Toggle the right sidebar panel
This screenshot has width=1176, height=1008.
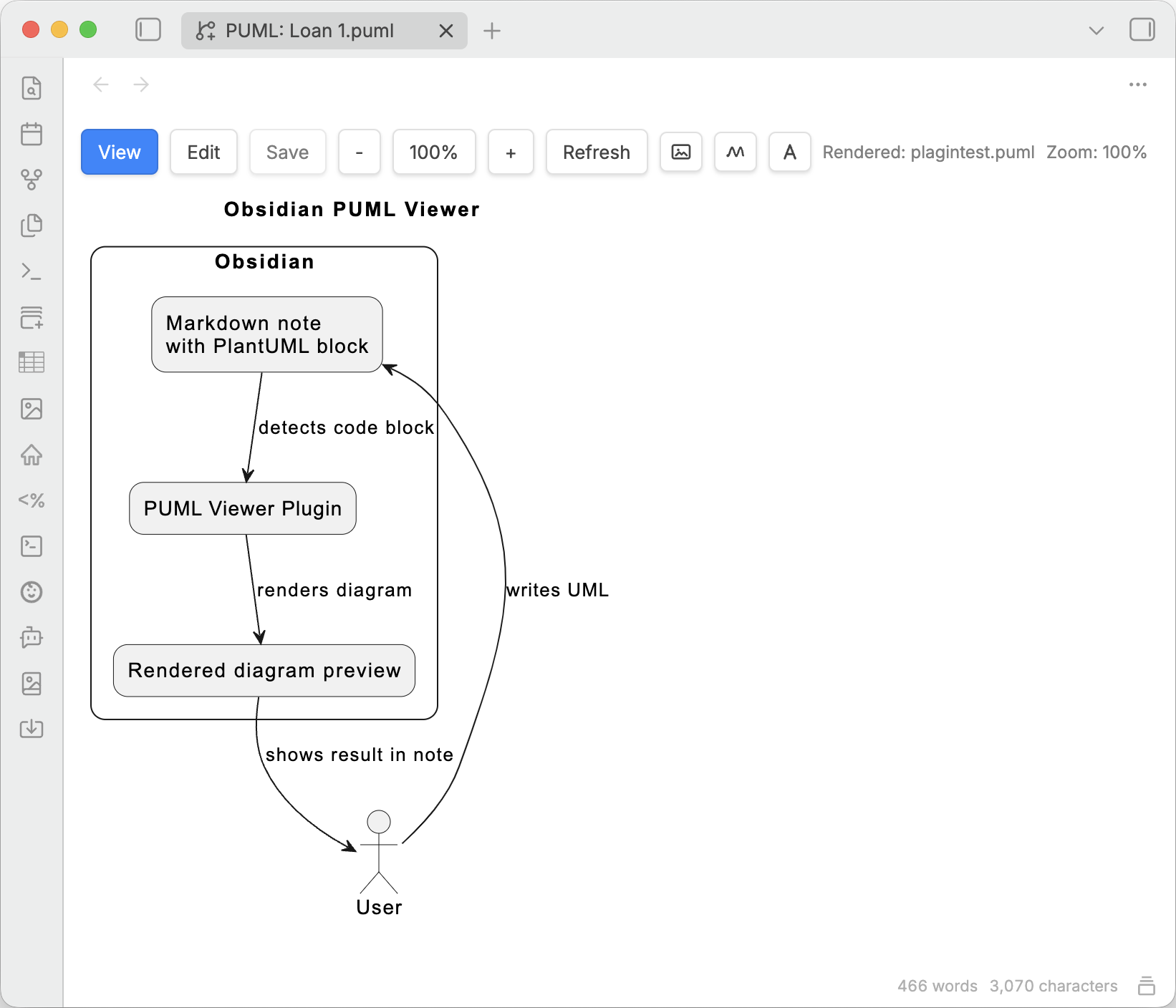click(1142, 30)
